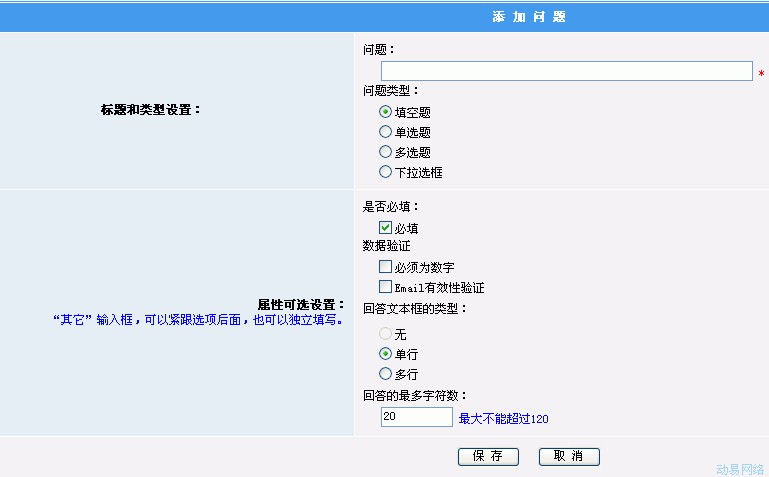
Task: Select the 填空题 question type
Action: pos(385,112)
